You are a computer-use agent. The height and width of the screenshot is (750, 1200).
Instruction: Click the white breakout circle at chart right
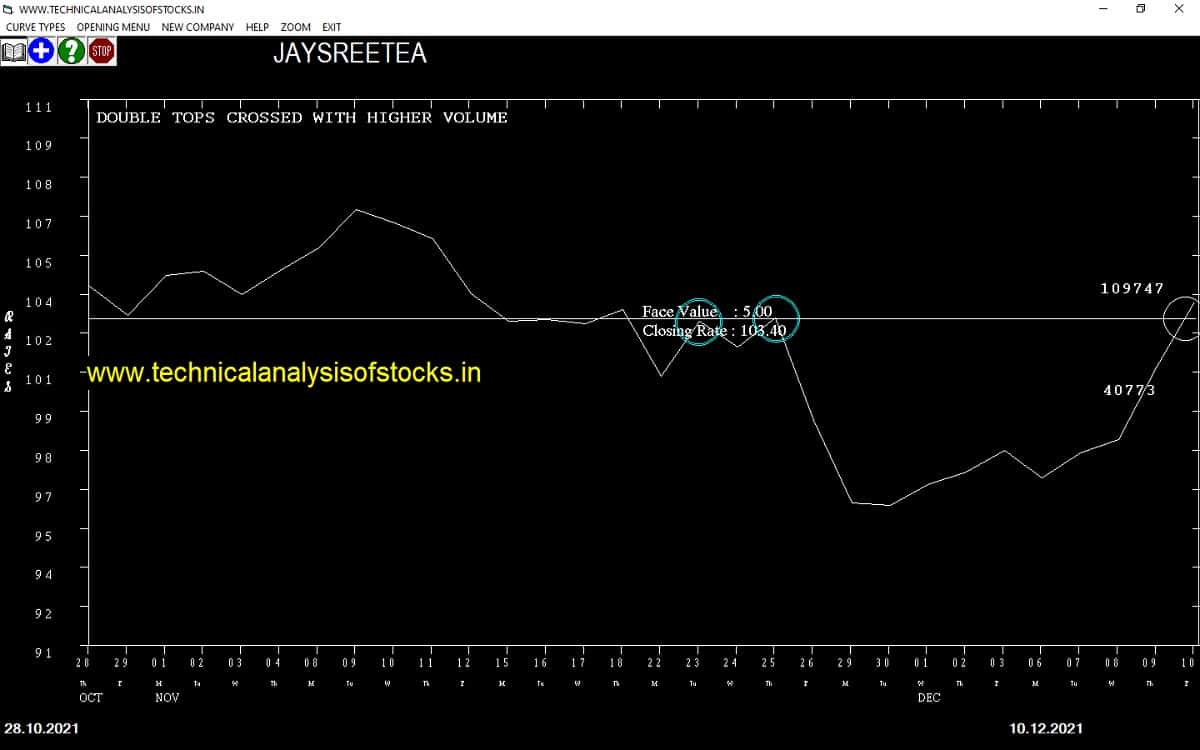[x=1183, y=319]
